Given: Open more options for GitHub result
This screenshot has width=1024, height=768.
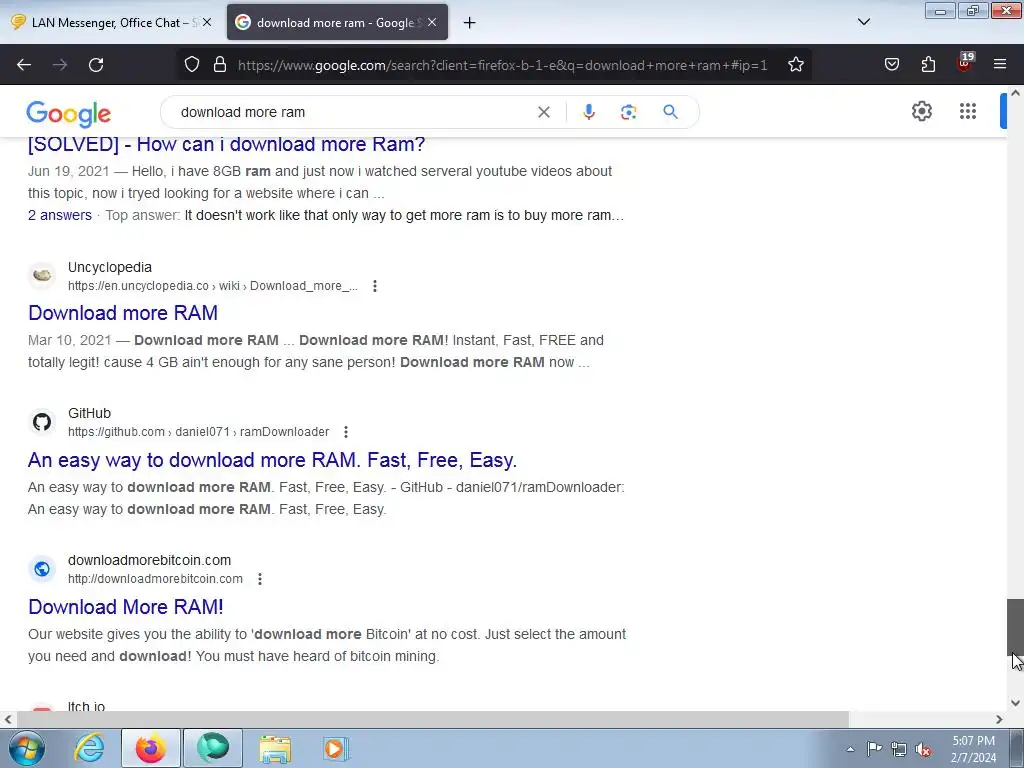Looking at the screenshot, I should (x=346, y=432).
